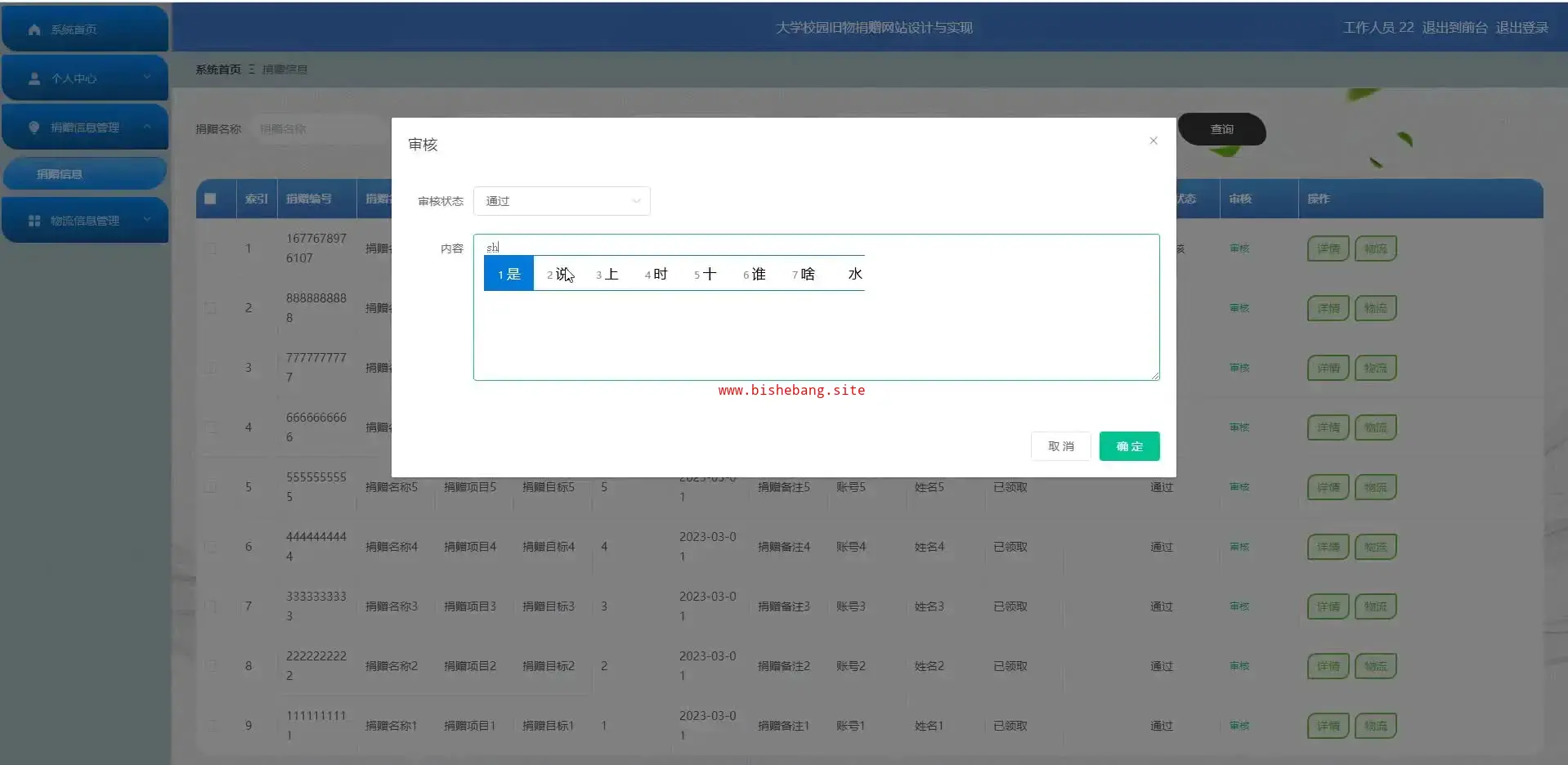Click the 捐赠项目5 cell
Screen dimensions: 1568x765
coord(470,487)
